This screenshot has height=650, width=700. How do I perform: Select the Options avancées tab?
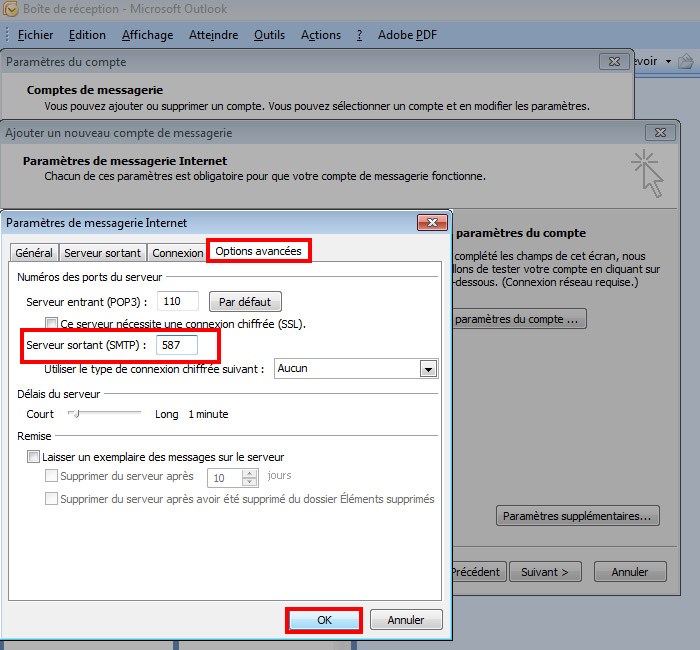[x=258, y=251]
